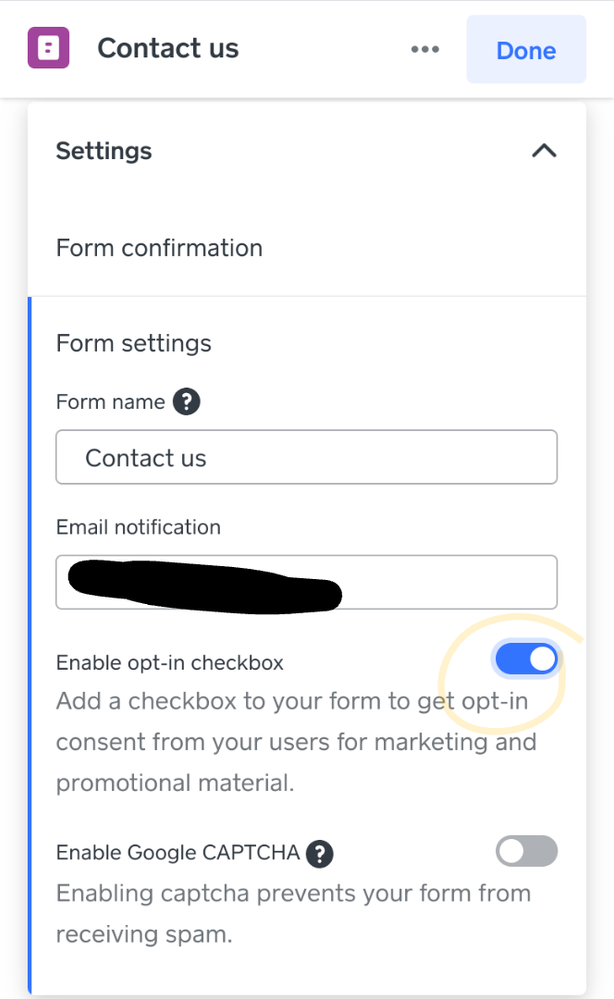The image size is (614, 999).
Task: Click the Email notification label
Action: click(138, 527)
